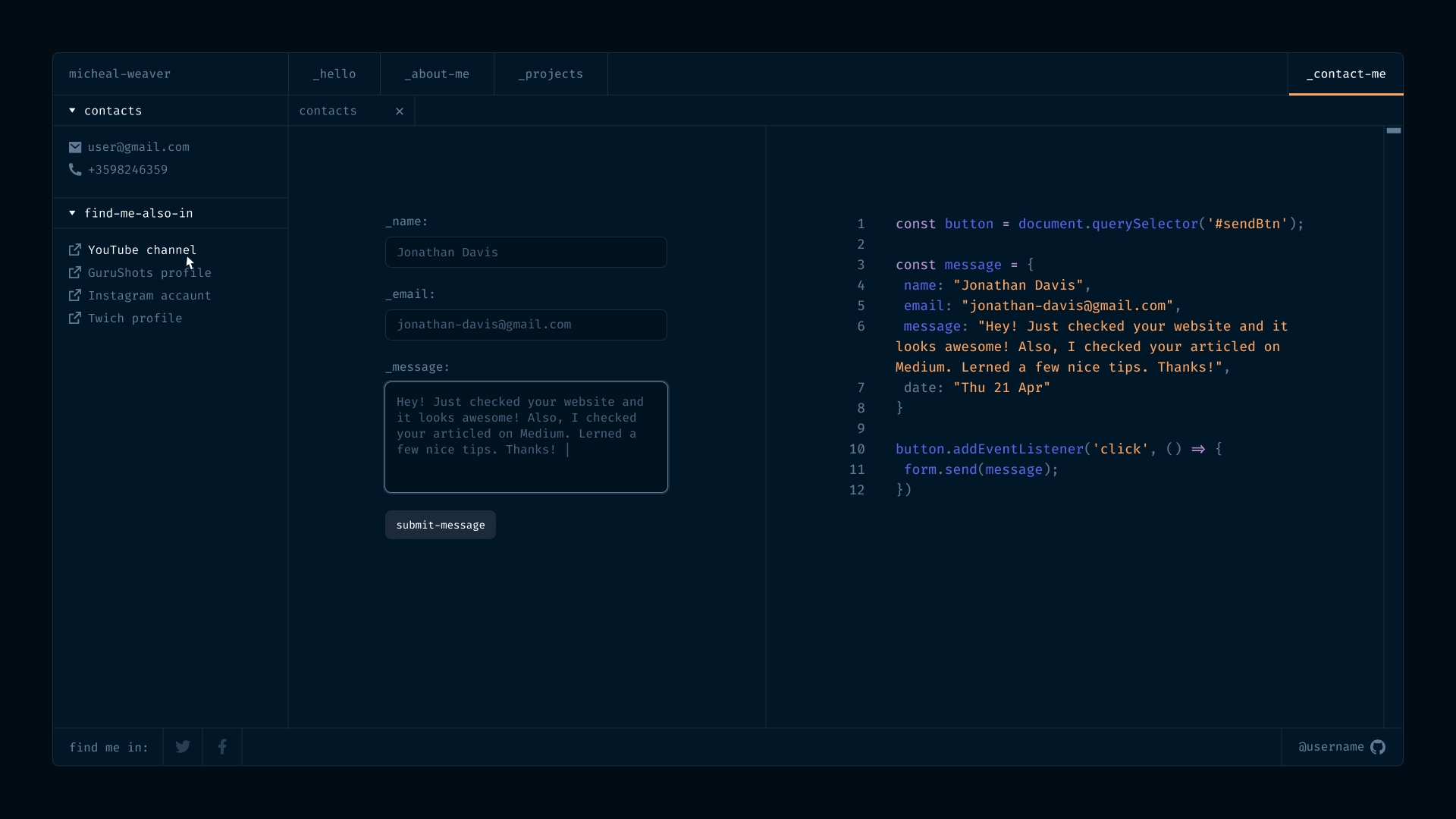Collapse the contacts section arrow
The height and width of the screenshot is (819, 1456).
[x=72, y=111]
